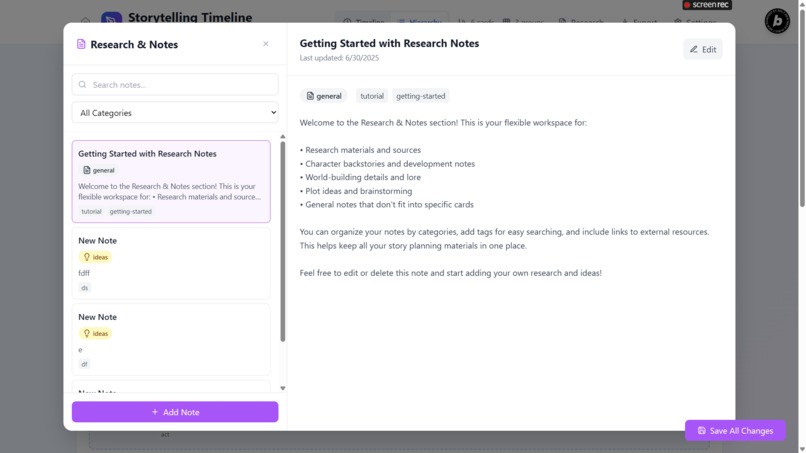Viewport: 806px width, 453px height.
Task: Click the note title heading in detail pane
Action: point(389,43)
